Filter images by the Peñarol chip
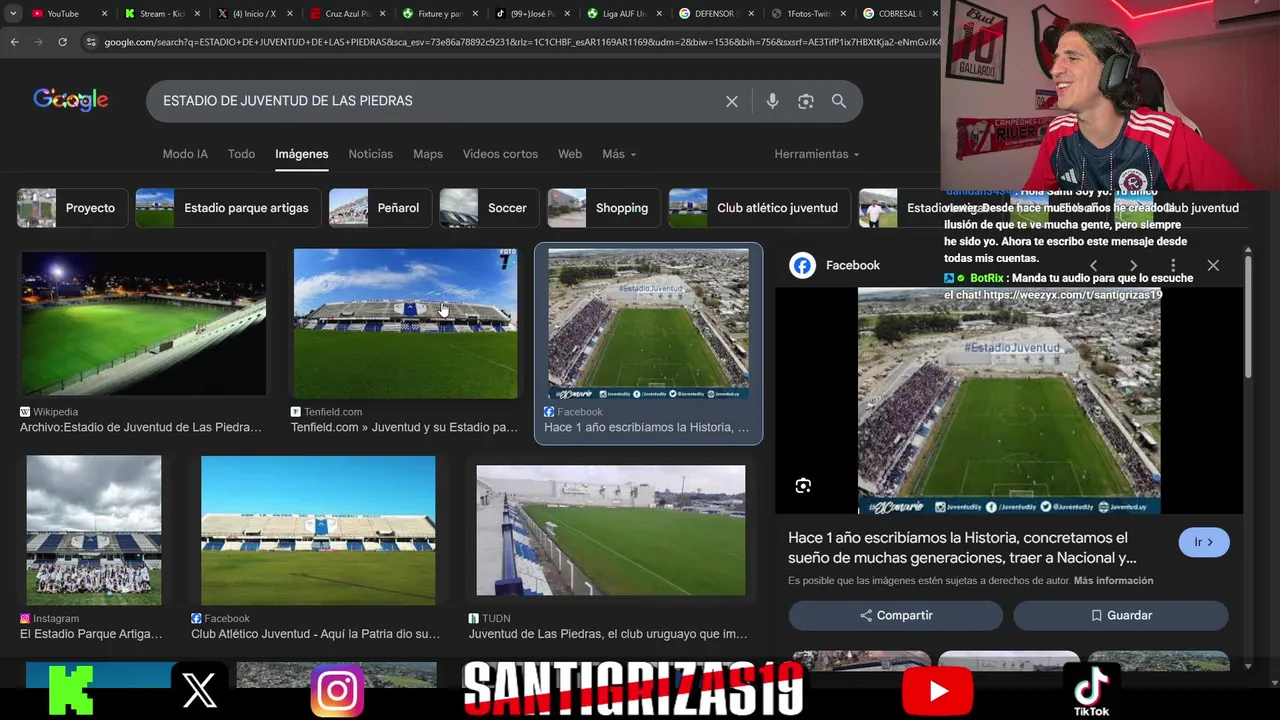The width and height of the screenshot is (1280, 720). pos(378,208)
